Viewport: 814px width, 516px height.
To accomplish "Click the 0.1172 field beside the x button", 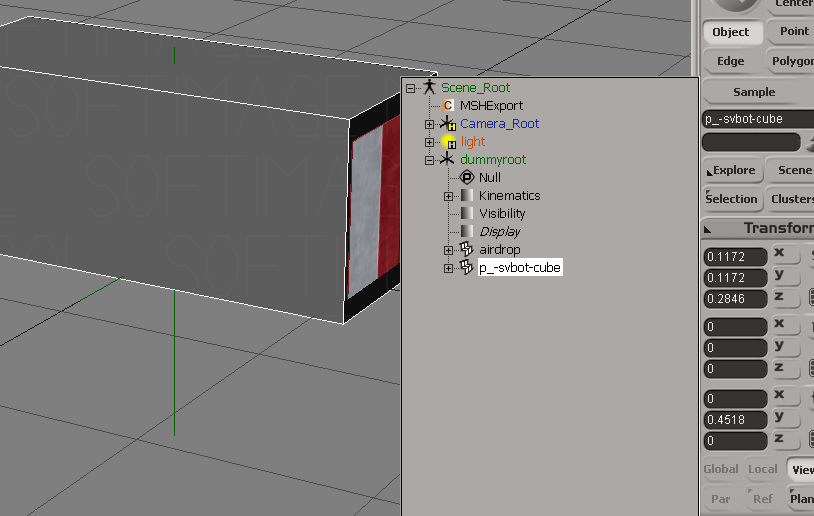I will [736, 256].
